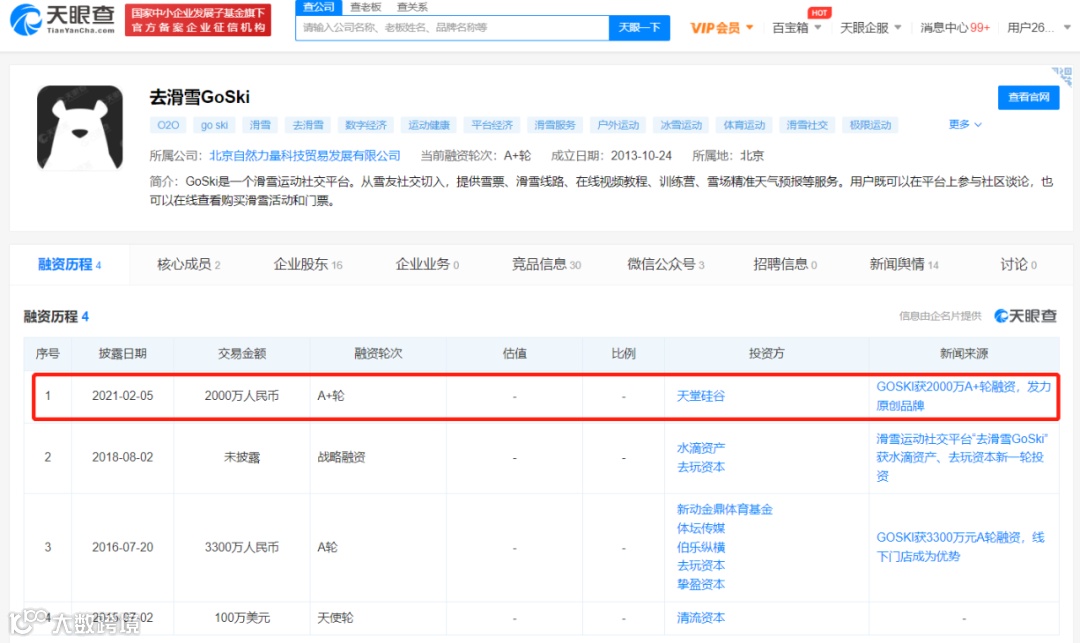Screen dimensions: 1080x643
Task: Click the HOT badge above 百宝箱
Action: [x=819, y=12]
